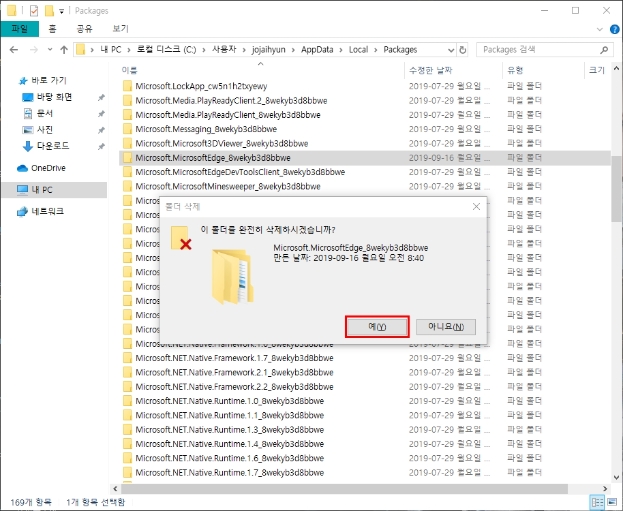Open the 공유 ribbon tab

click(84, 29)
